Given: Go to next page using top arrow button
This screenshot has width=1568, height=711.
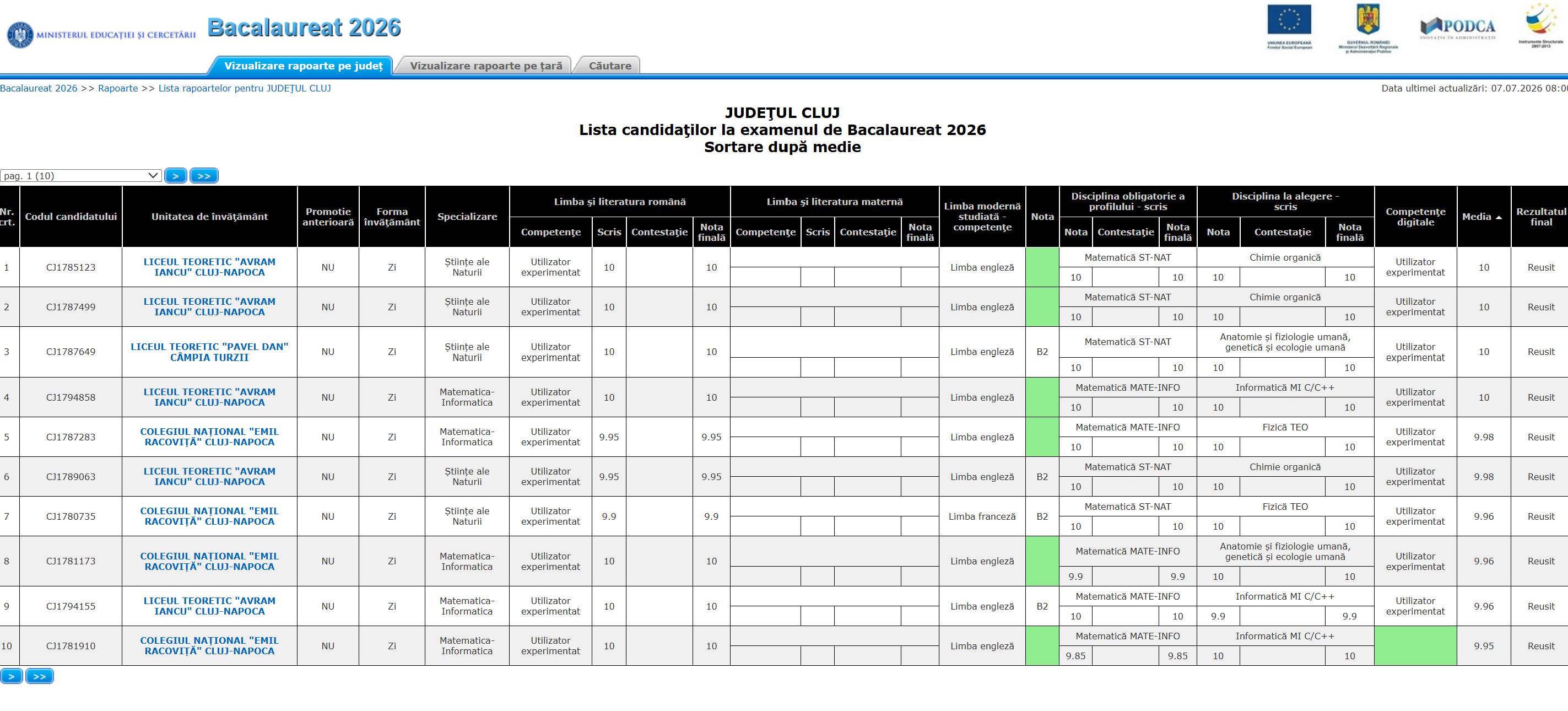Looking at the screenshot, I should click(x=175, y=176).
